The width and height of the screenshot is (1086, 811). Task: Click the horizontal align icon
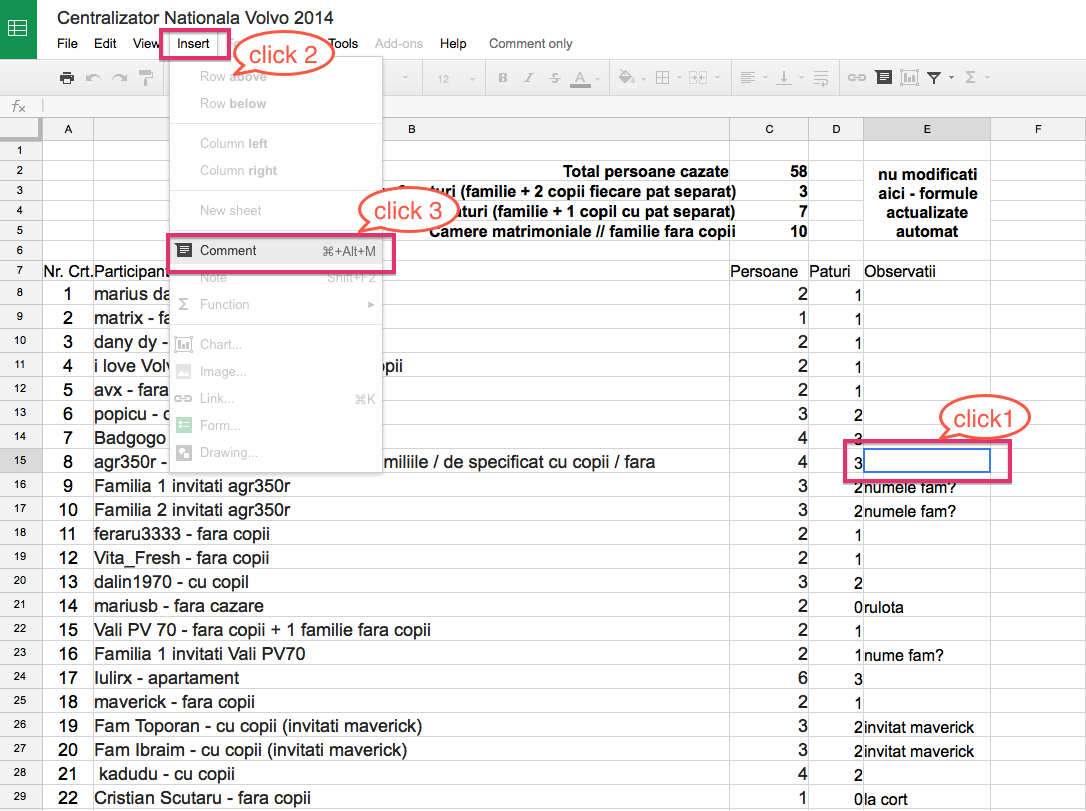pyautogui.click(x=747, y=78)
